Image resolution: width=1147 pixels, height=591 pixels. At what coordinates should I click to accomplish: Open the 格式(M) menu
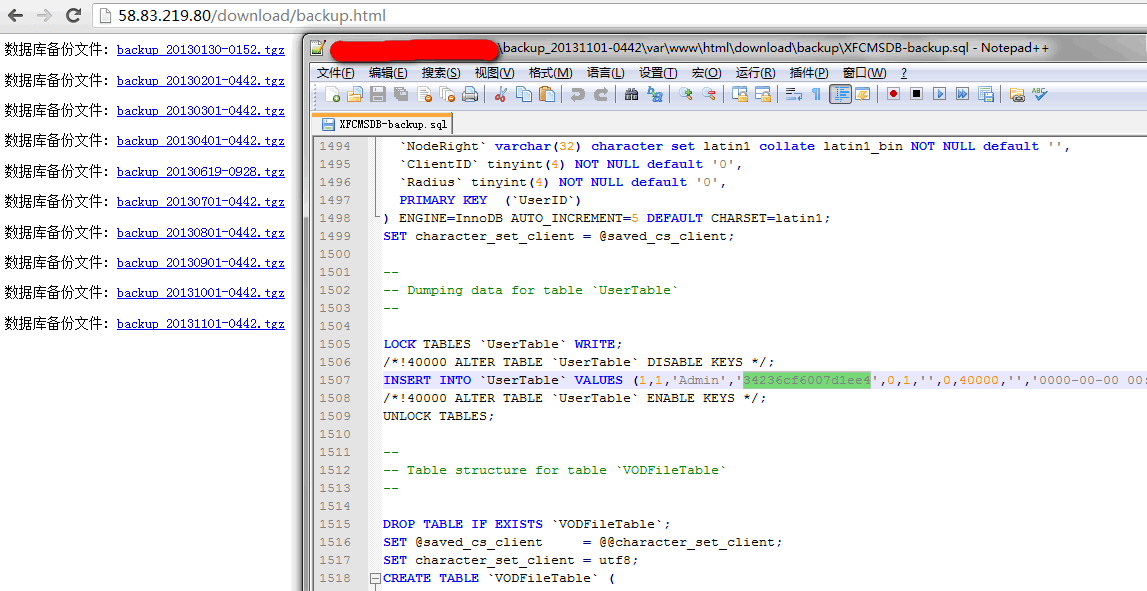coord(550,72)
